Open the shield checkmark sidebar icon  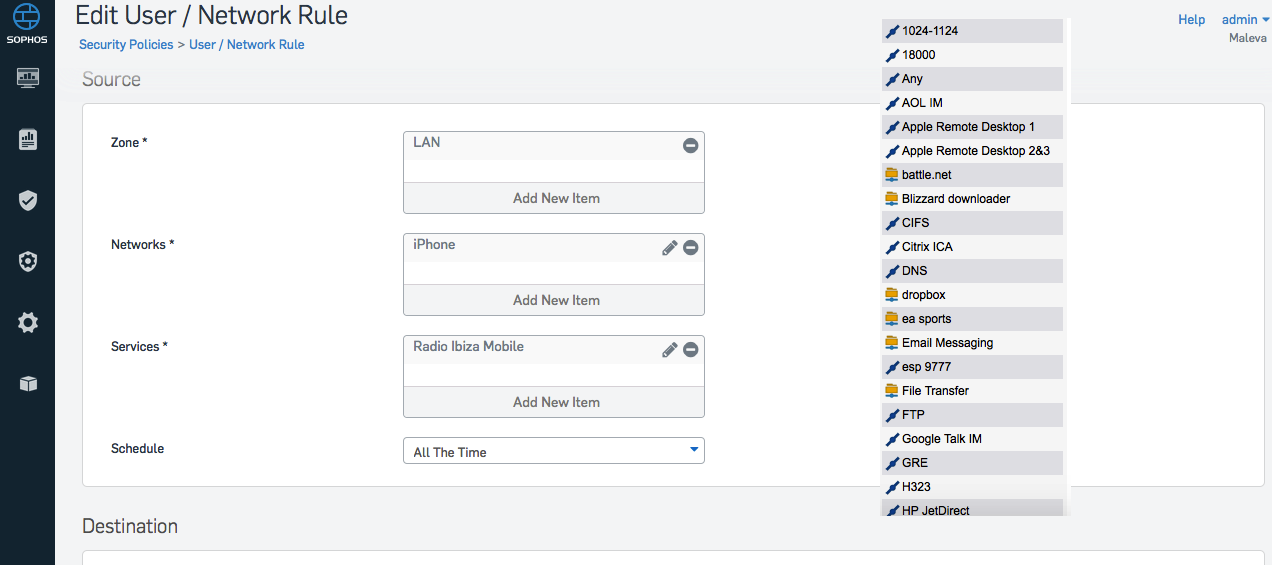(28, 201)
